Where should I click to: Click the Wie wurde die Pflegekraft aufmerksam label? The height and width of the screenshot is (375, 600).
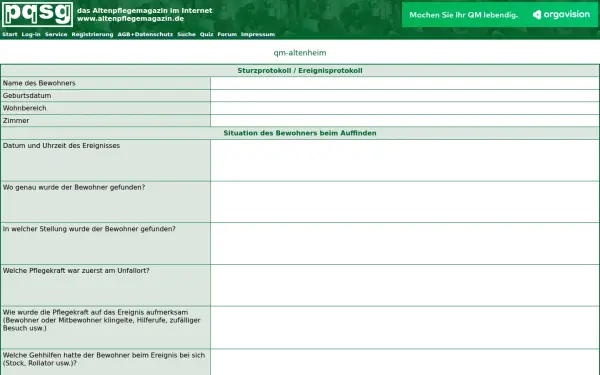pyautogui.click(x=101, y=320)
